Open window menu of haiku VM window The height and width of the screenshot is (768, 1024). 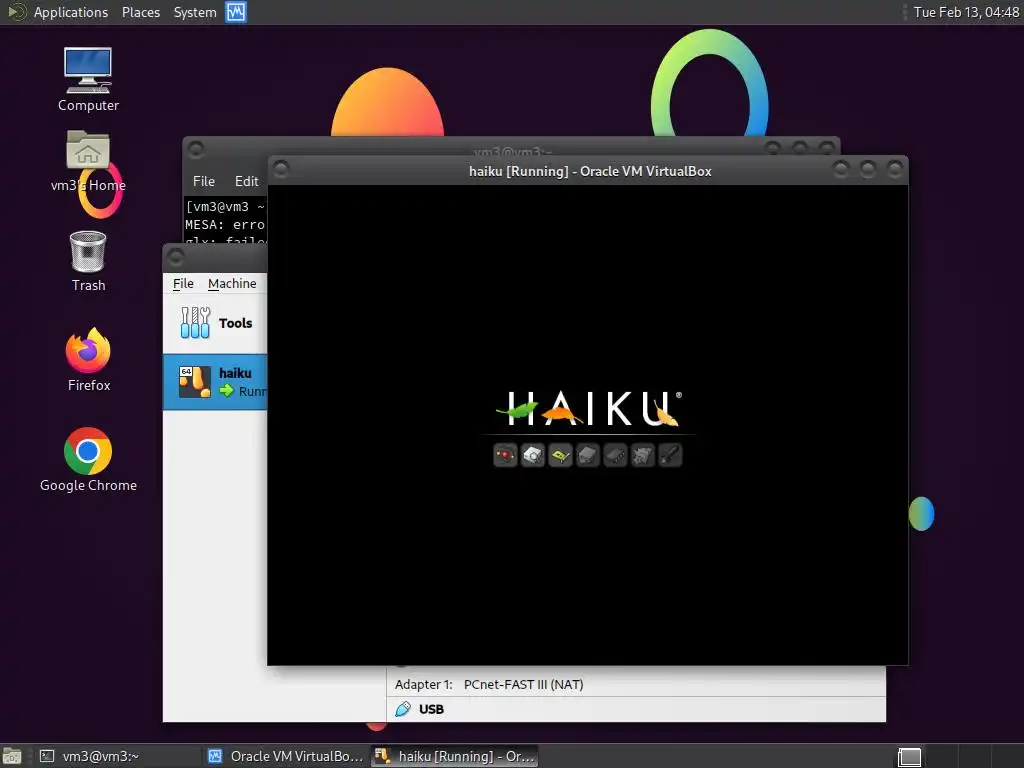pos(281,170)
